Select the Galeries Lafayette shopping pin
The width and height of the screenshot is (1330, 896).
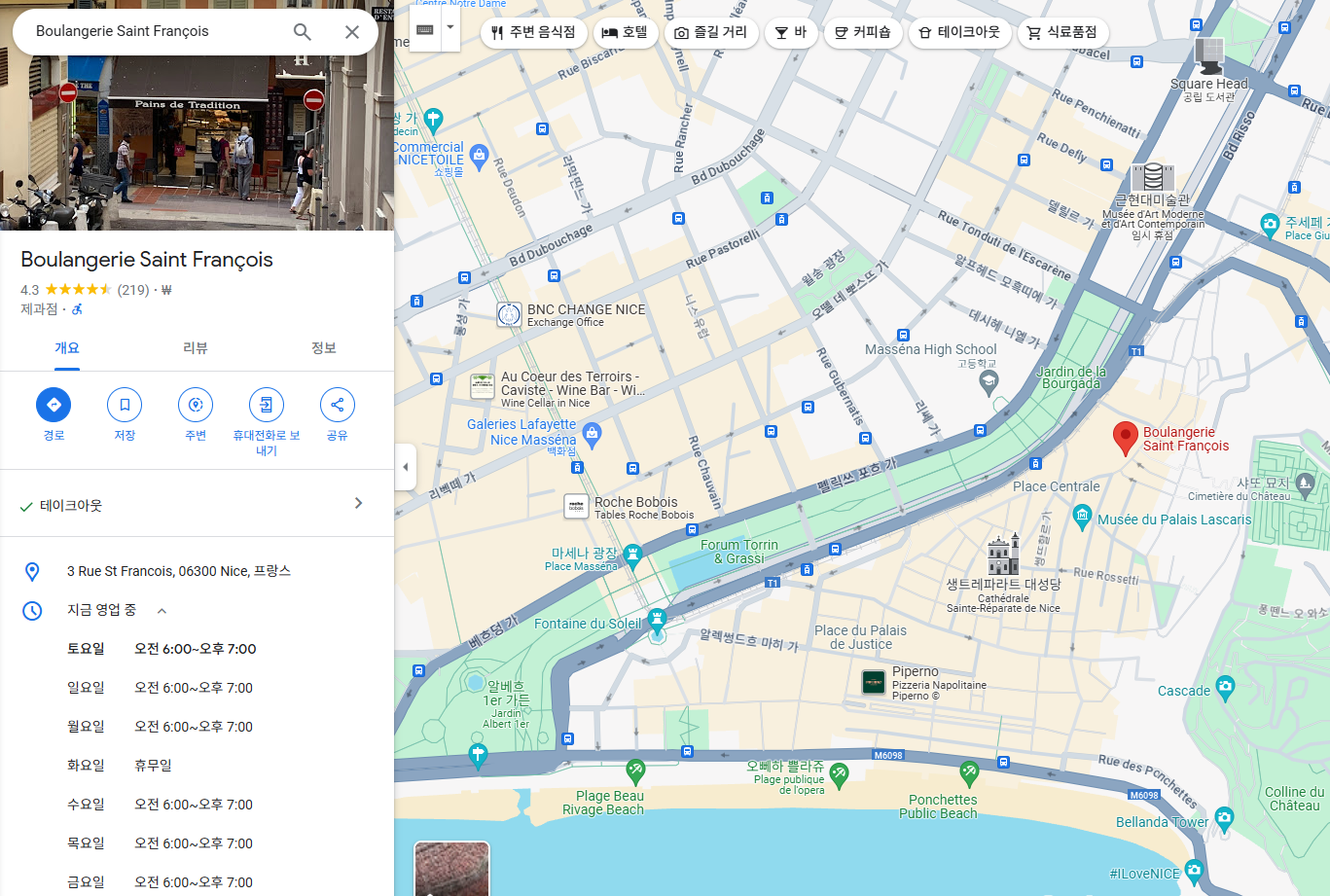pyautogui.click(x=592, y=433)
